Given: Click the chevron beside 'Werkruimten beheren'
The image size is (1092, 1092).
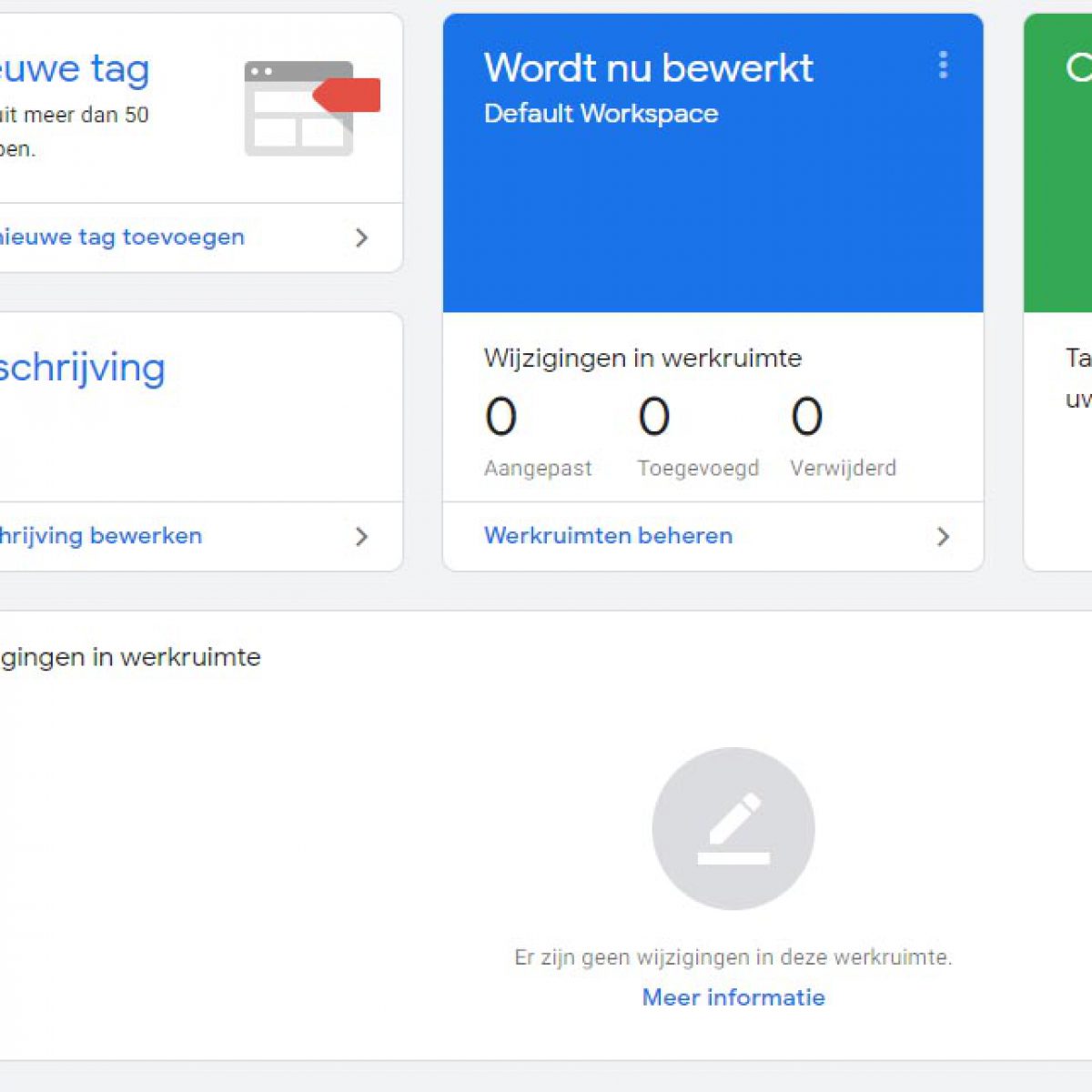Looking at the screenshot, I should coord(943,537).
